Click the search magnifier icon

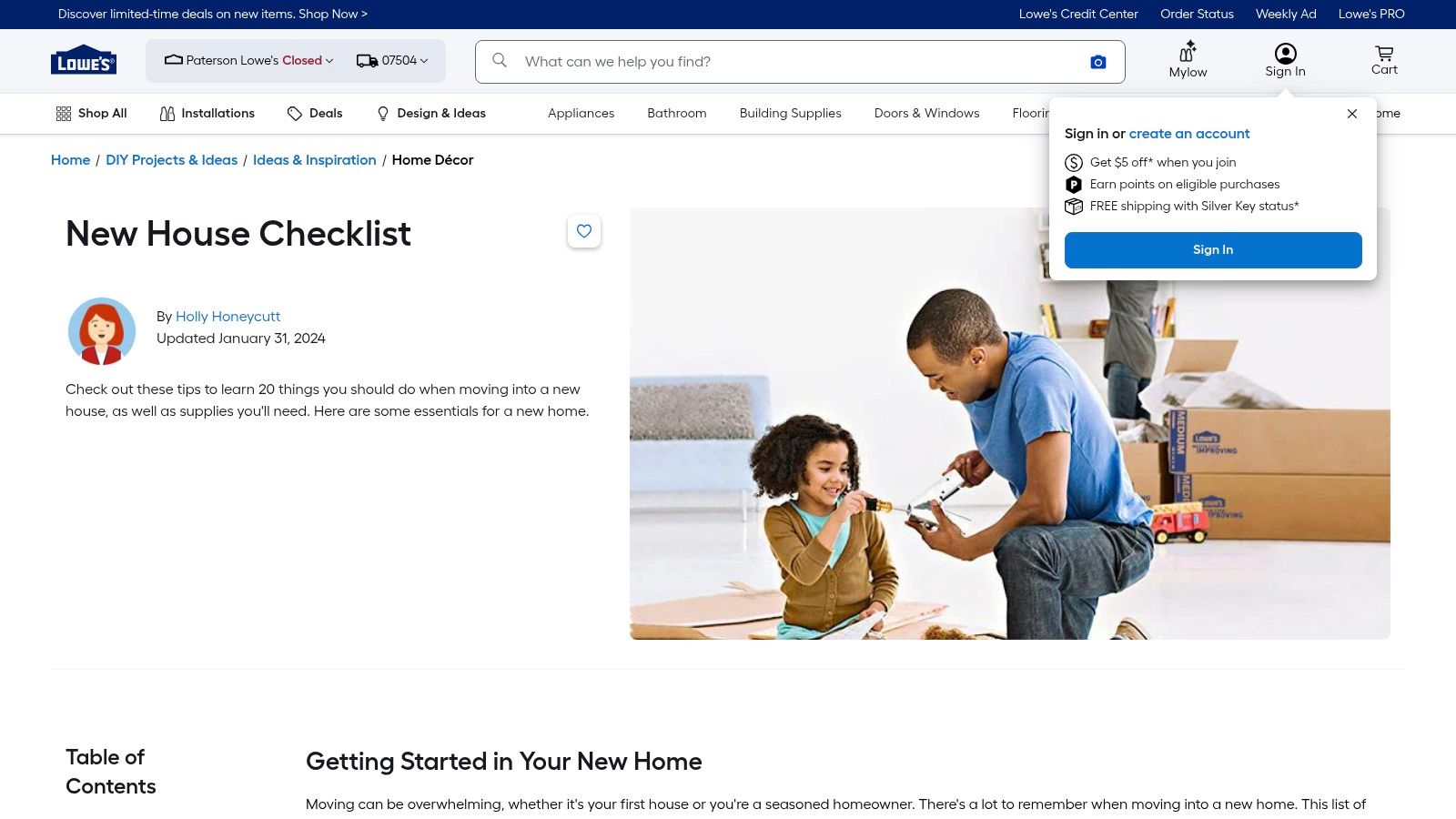pyautogui.click(x=500, y=61)
